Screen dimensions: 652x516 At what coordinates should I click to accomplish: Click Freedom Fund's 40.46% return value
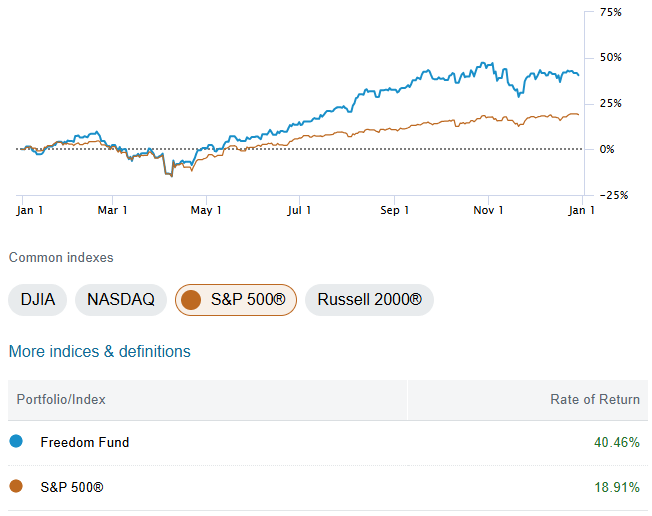(x=615, y=442)
